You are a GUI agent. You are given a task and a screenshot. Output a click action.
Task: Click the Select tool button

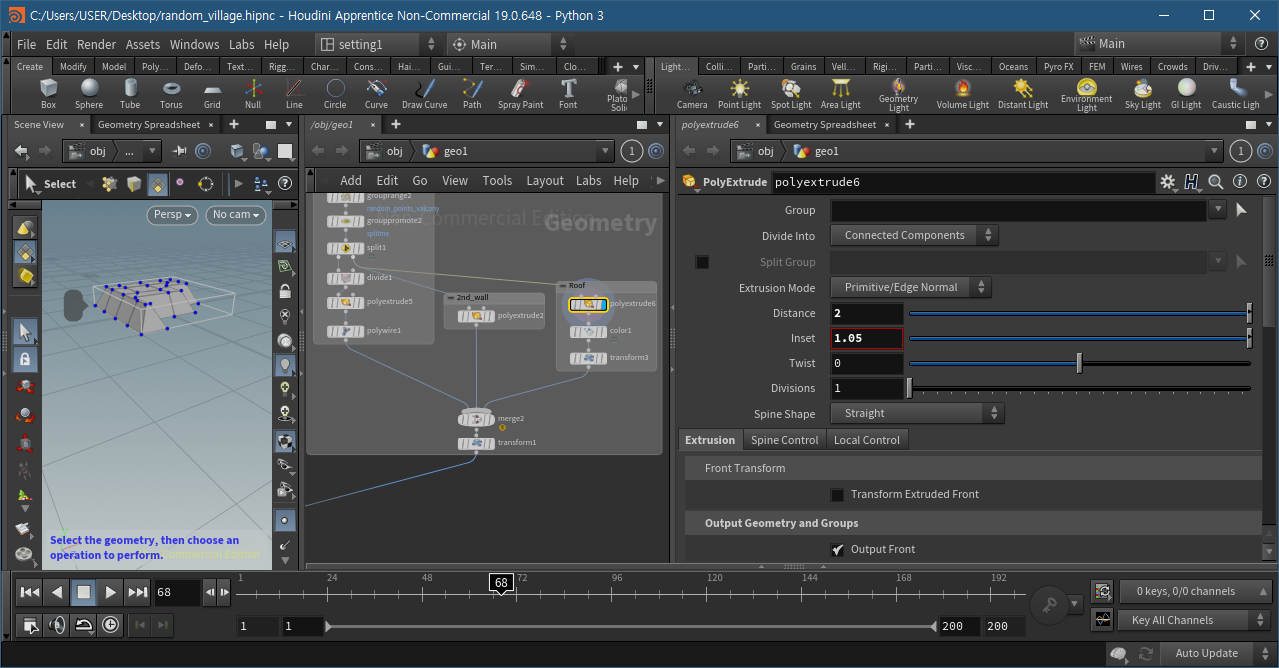pos(50,184)
